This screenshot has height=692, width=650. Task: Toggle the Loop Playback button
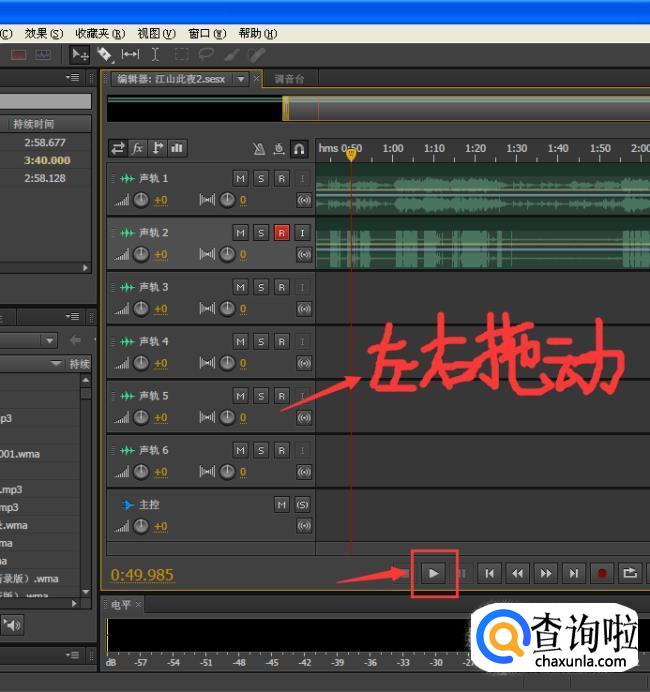(630, 573)
